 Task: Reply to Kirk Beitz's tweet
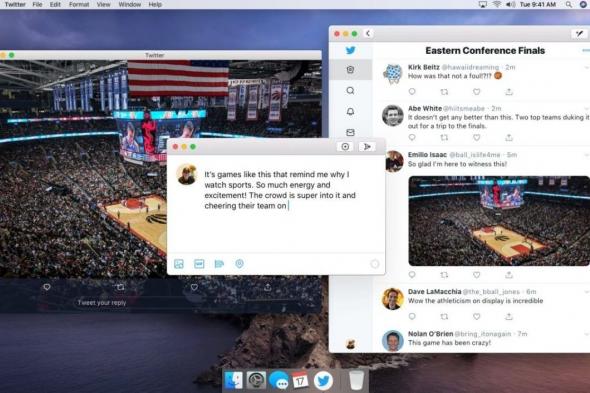point(412,91)
